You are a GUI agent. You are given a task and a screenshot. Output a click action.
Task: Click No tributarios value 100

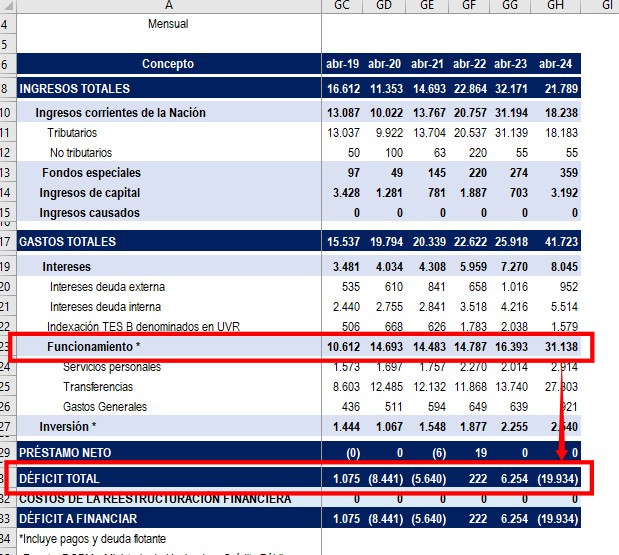(394, 153)
